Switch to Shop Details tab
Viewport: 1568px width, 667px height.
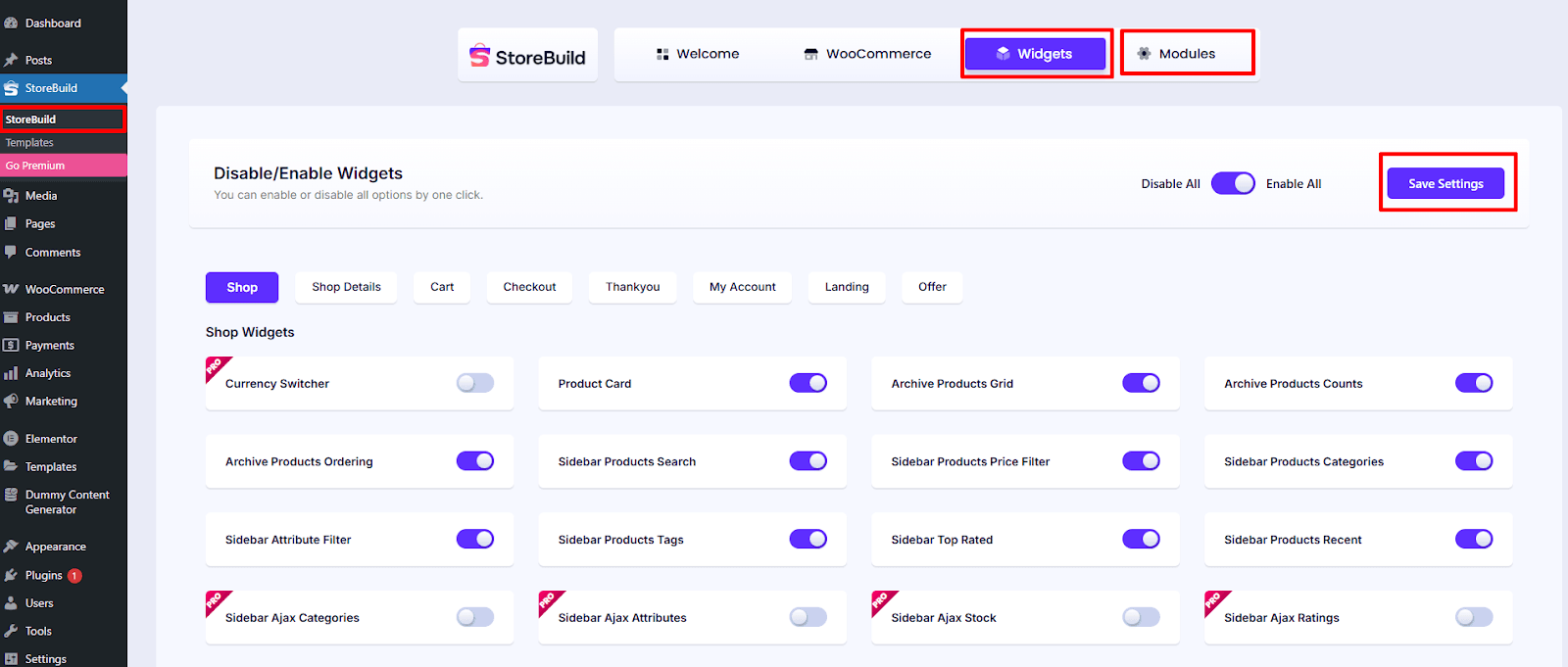coord(346,287)
